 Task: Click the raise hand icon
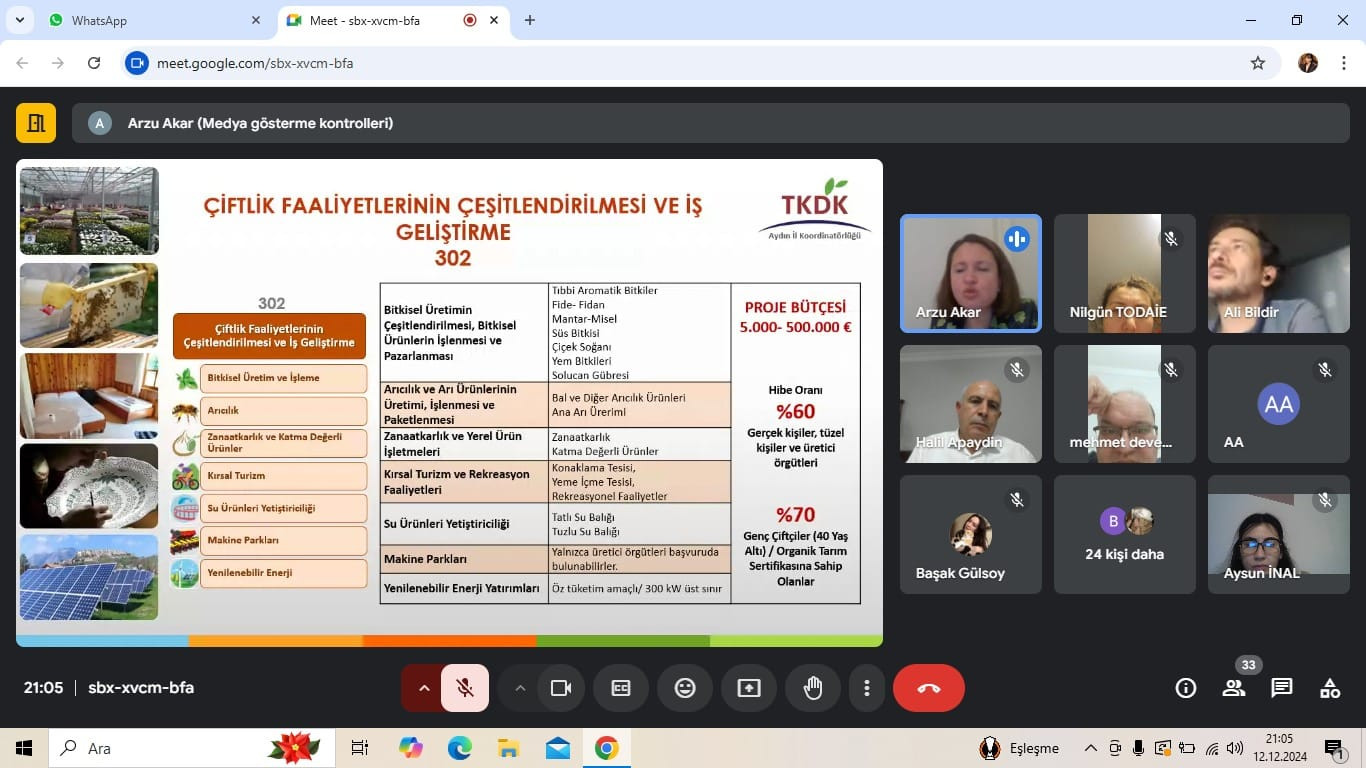pos(812,688)
